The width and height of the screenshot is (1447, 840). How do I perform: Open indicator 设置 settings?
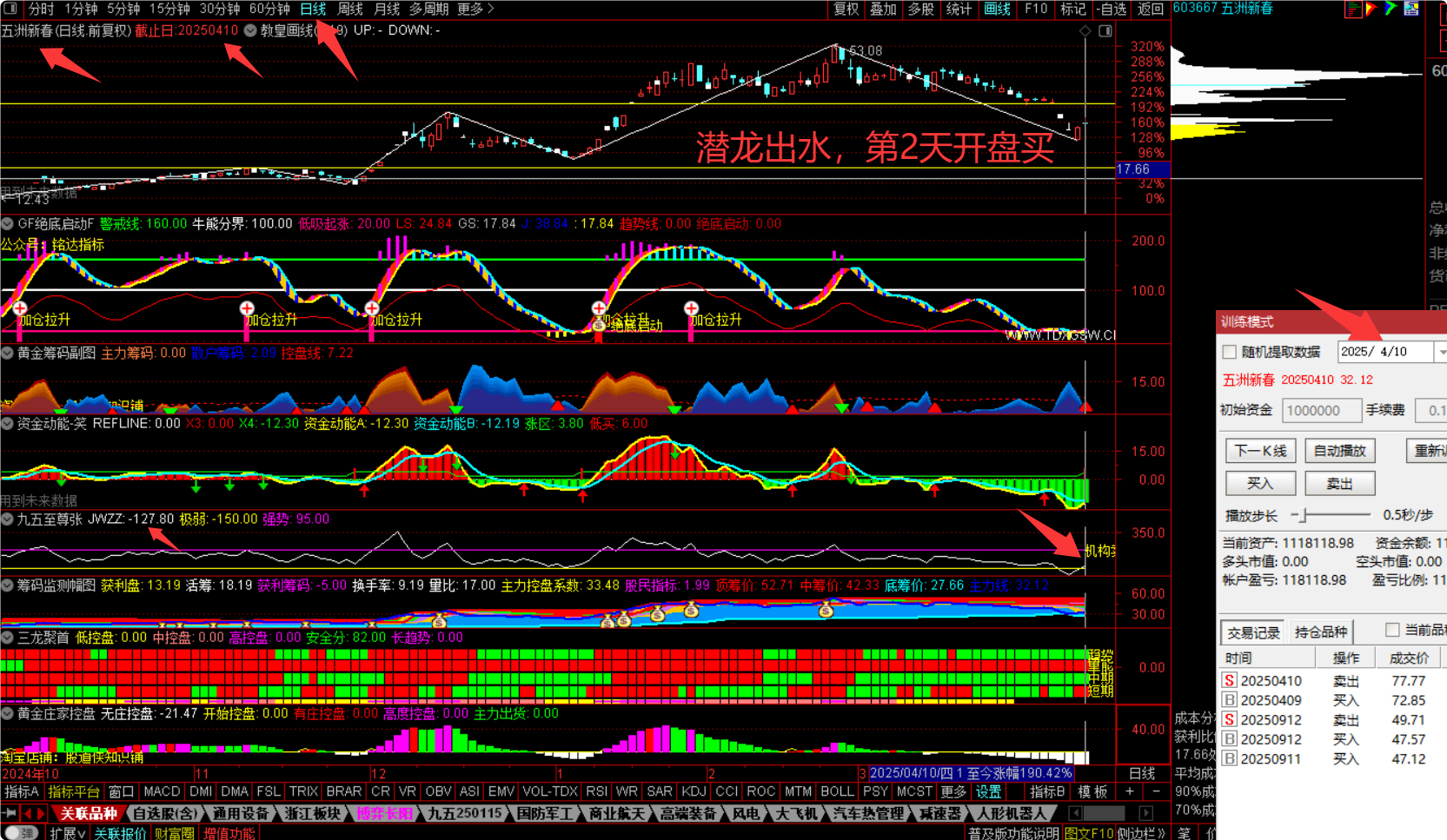pos(988,791)
